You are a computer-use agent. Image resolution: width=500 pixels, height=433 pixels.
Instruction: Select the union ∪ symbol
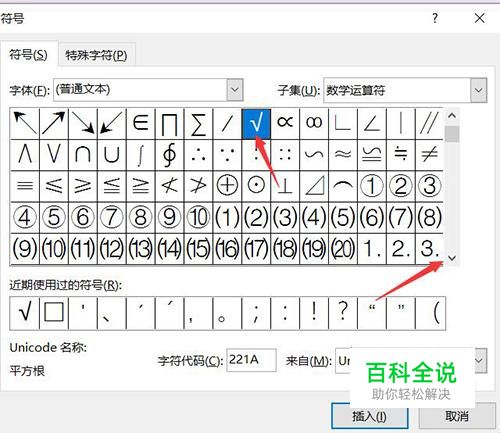point(111,155)
